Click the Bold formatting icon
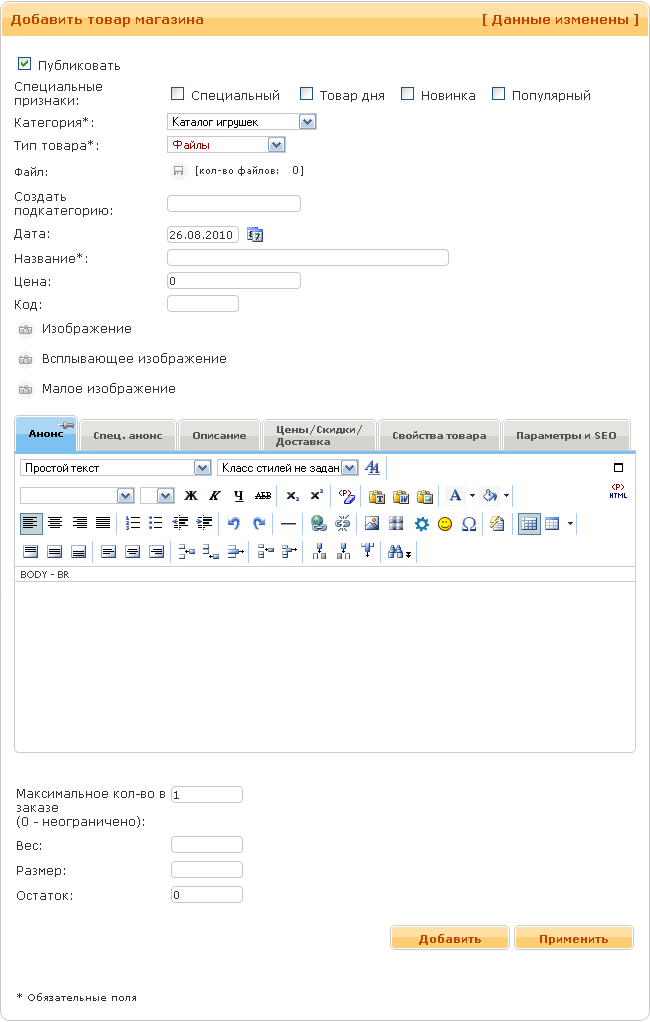 pos(191,495)
